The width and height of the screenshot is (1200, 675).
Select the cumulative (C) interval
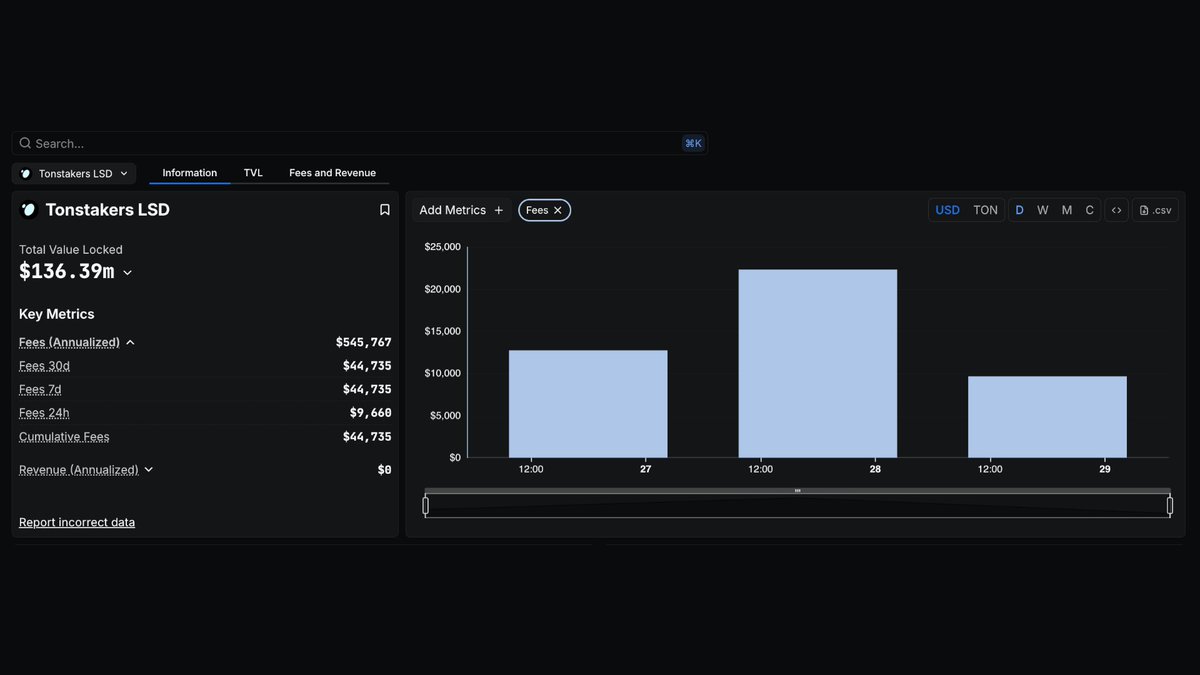point(1090,210)
